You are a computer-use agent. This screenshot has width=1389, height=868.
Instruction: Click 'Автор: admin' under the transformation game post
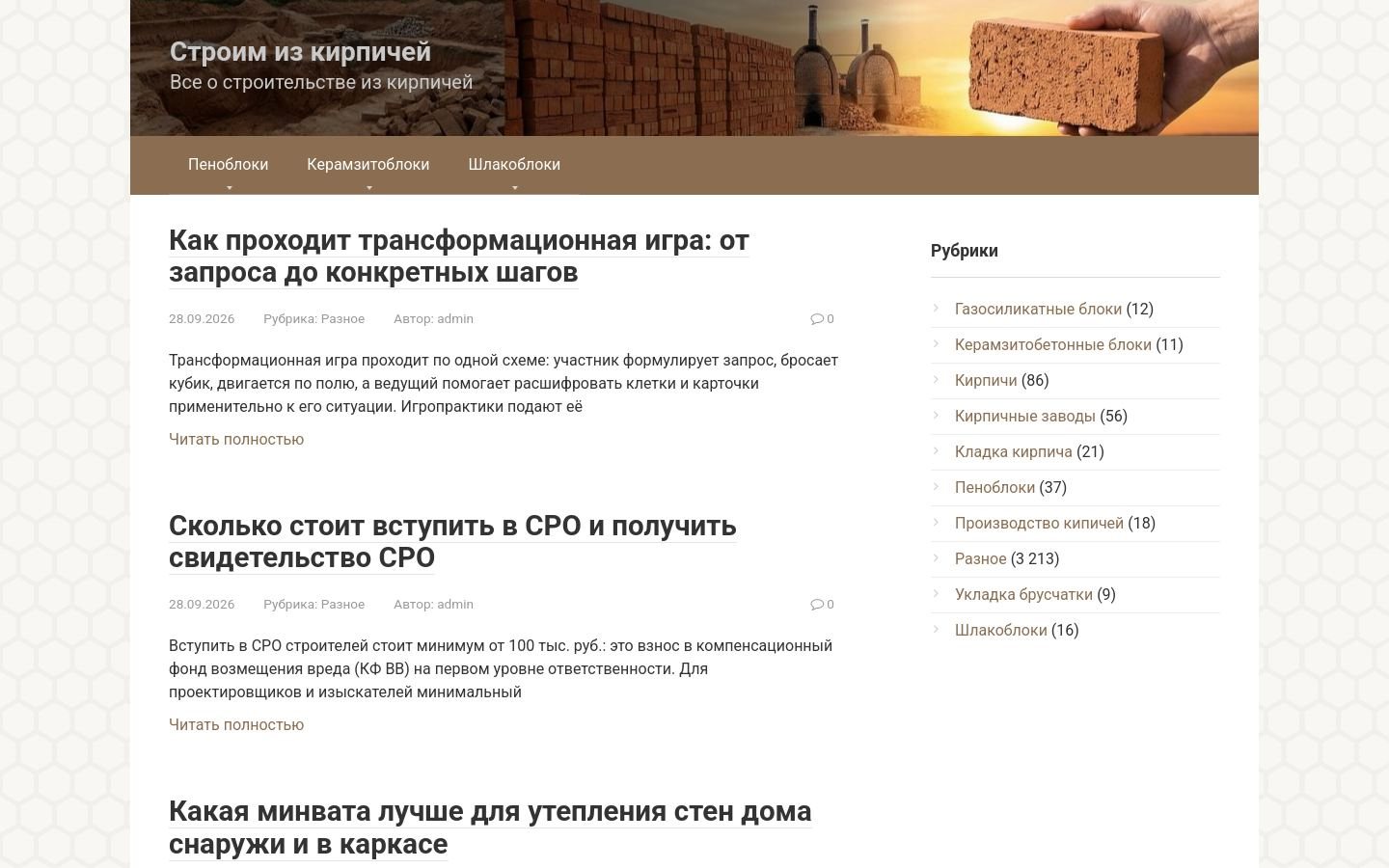tap(433, 318)
